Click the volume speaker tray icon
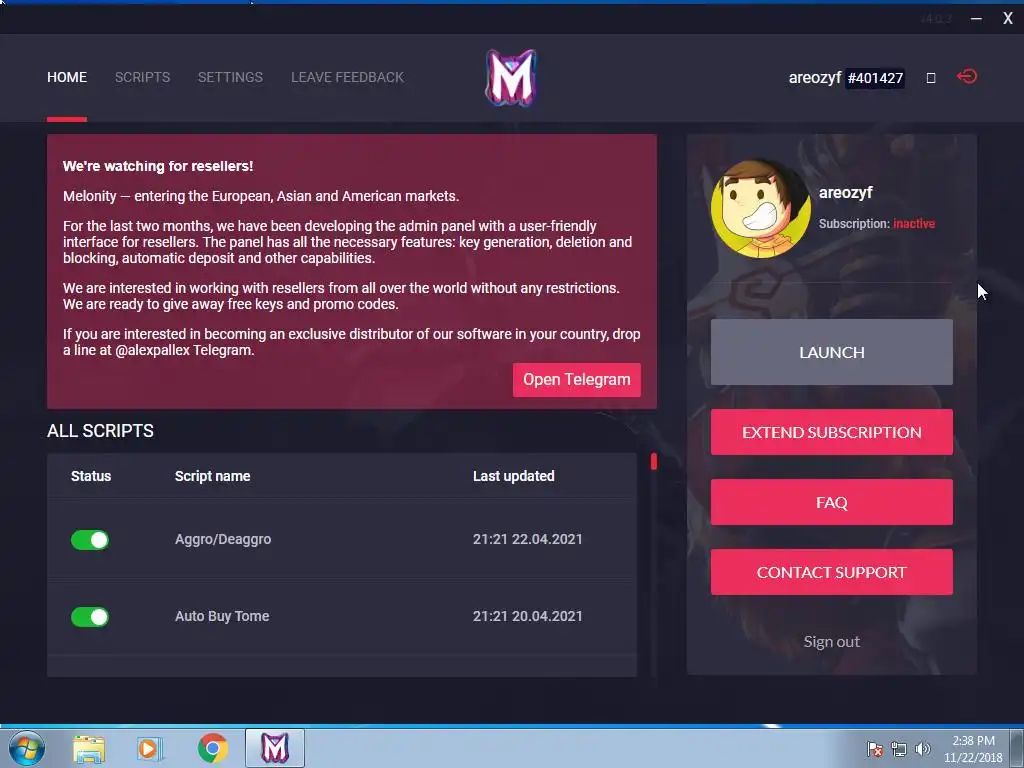This screenshot has width=1024, height=768. pyautogui.click(x=923, y=749)
